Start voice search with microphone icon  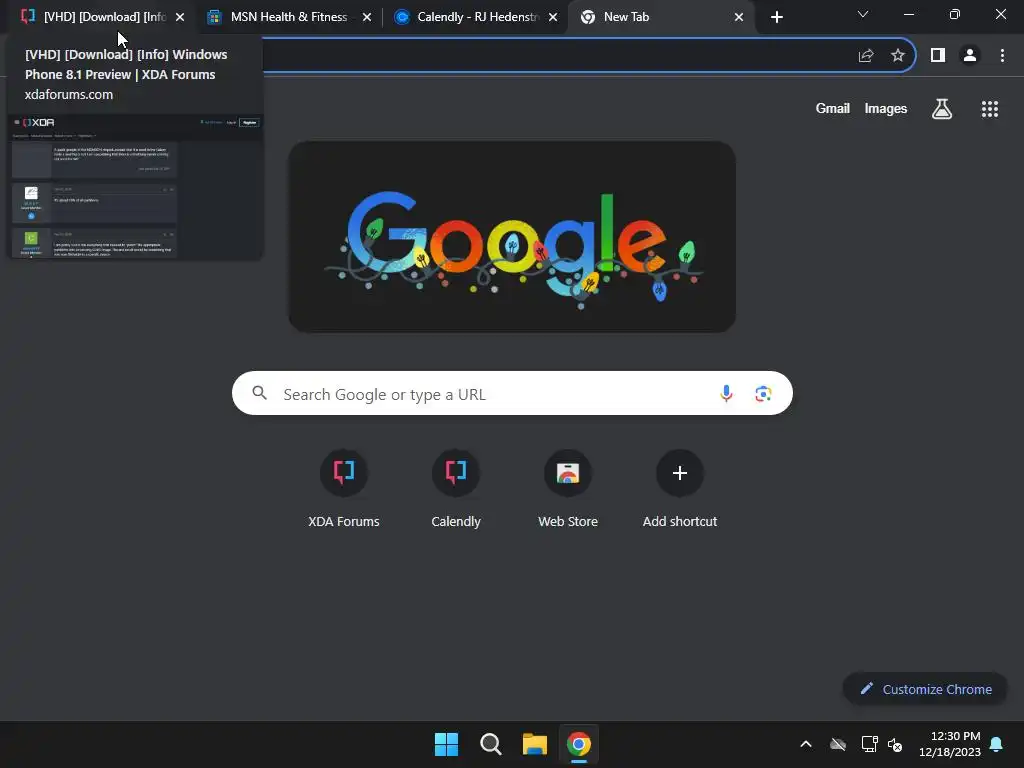tap(726, 393)
